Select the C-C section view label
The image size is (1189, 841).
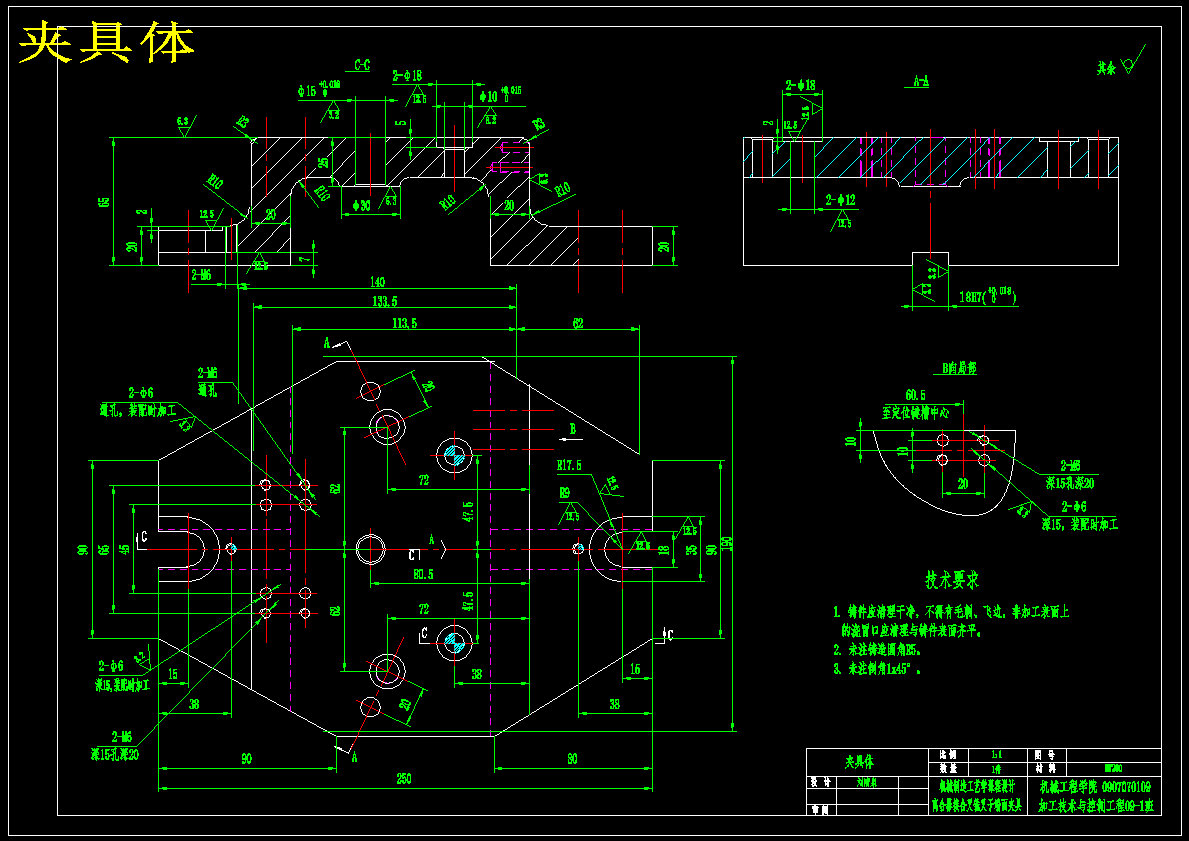click(362, 66)
